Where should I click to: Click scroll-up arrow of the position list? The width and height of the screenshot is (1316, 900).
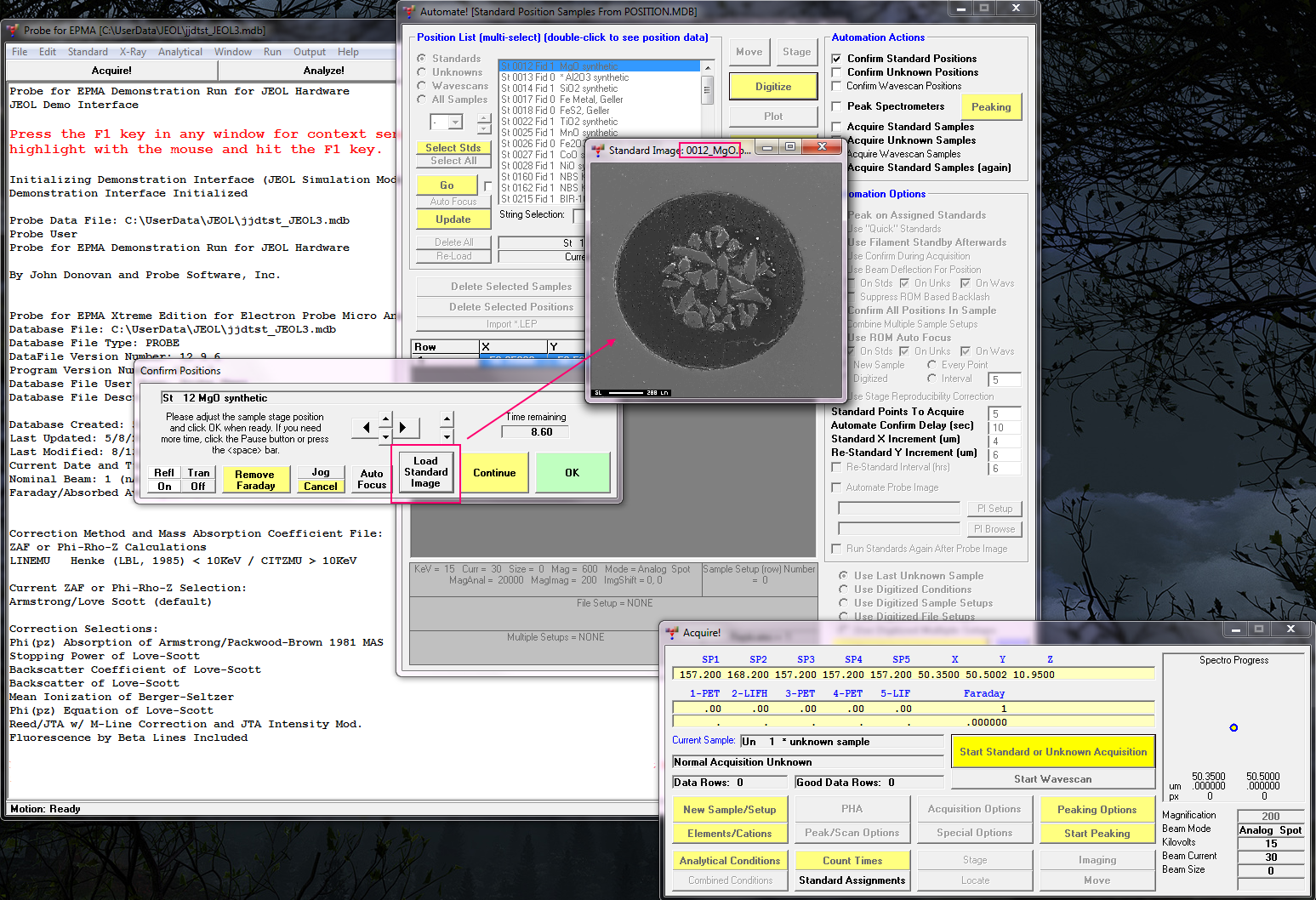pos(707,66)
